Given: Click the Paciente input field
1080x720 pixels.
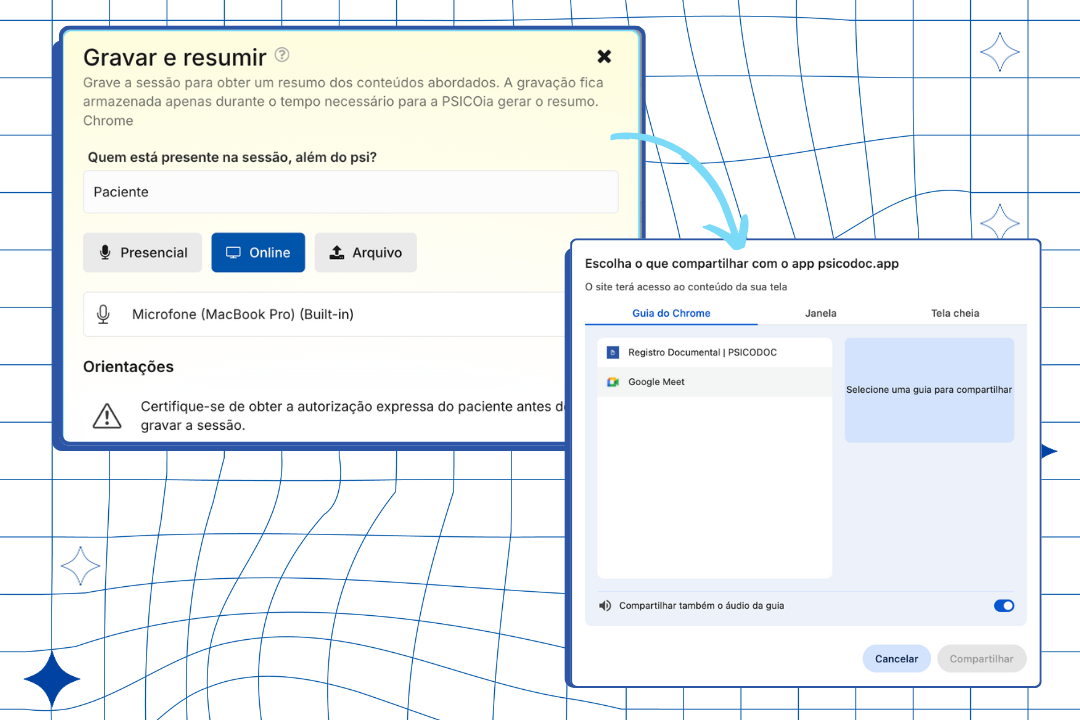Looking at the screenshot, I should 350,192.
